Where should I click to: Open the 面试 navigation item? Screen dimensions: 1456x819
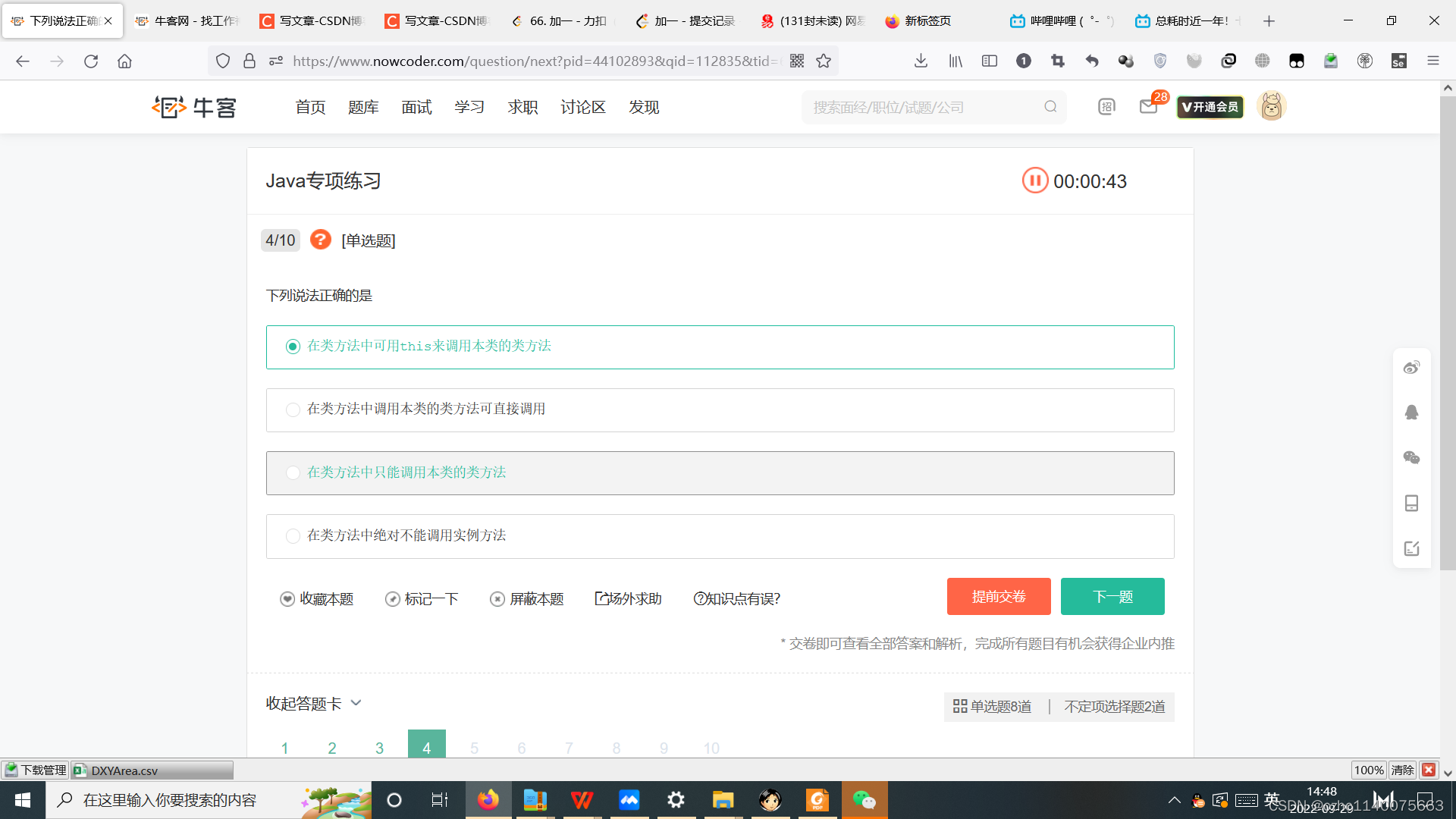(x=416, y=107)
